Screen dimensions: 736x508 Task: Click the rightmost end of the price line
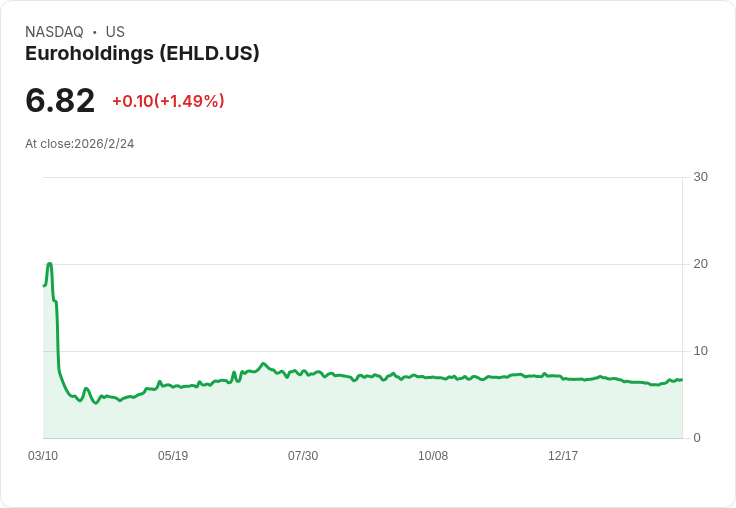tap(681, 379)
